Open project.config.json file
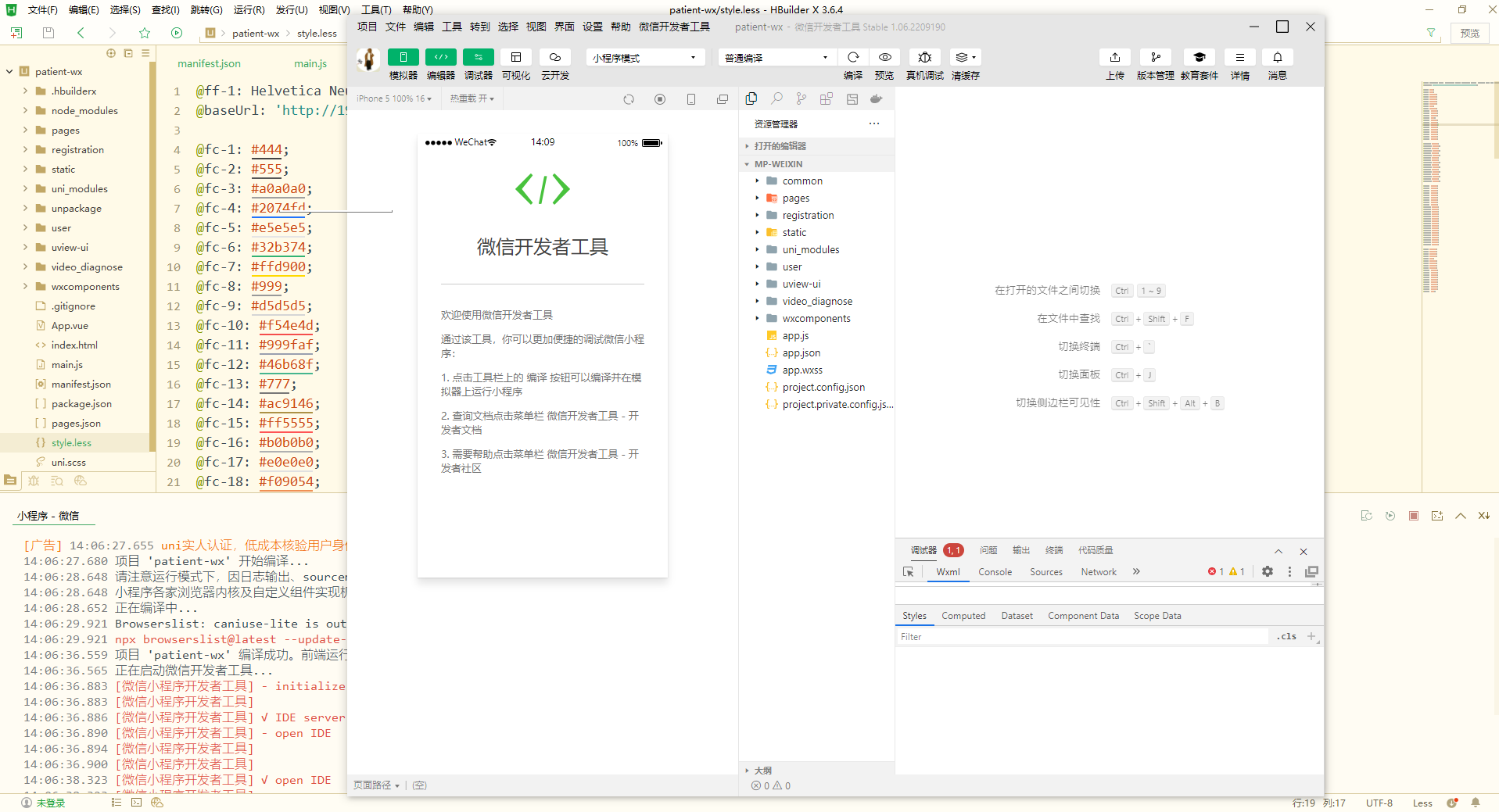 pos(823,387)
